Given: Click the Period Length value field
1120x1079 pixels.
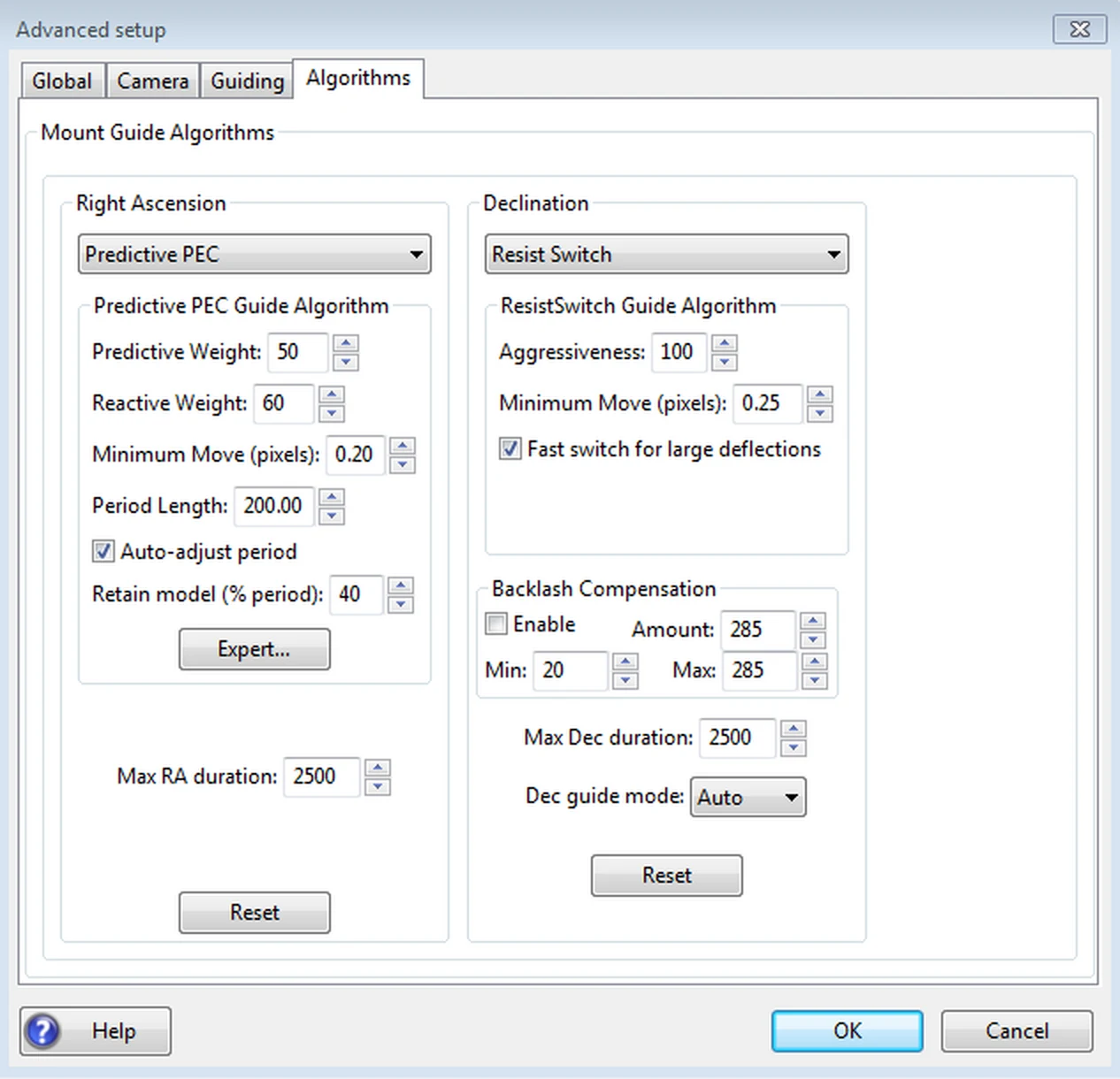Looking at the screenshot, I should tap(275, 506).
